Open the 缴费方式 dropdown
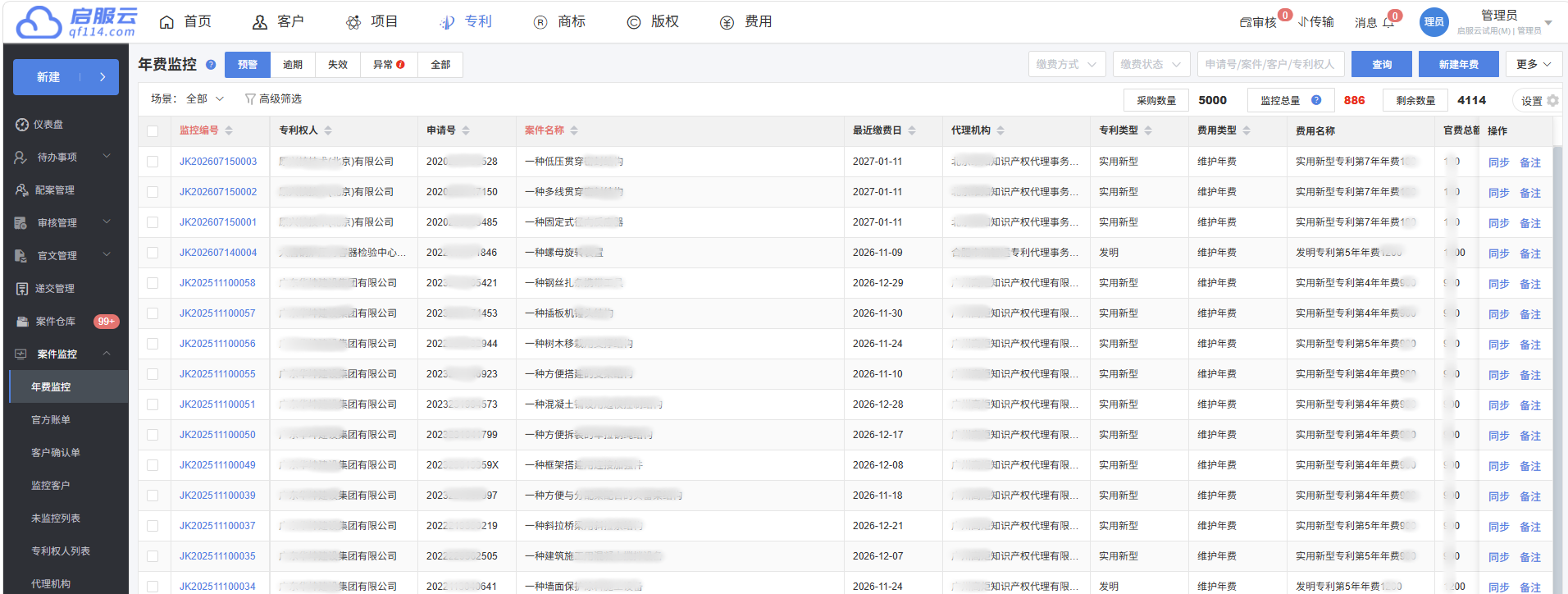Image resolution: width=1568 pixels, height=594 pixels. click(x=1067, y=64)
